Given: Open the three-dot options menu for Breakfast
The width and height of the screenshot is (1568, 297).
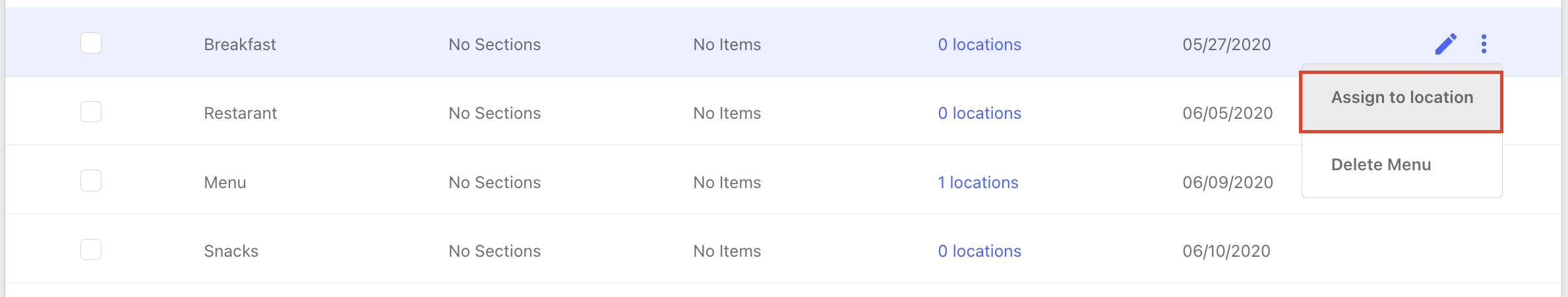Looking at the screenshot, I should 1484,44.
